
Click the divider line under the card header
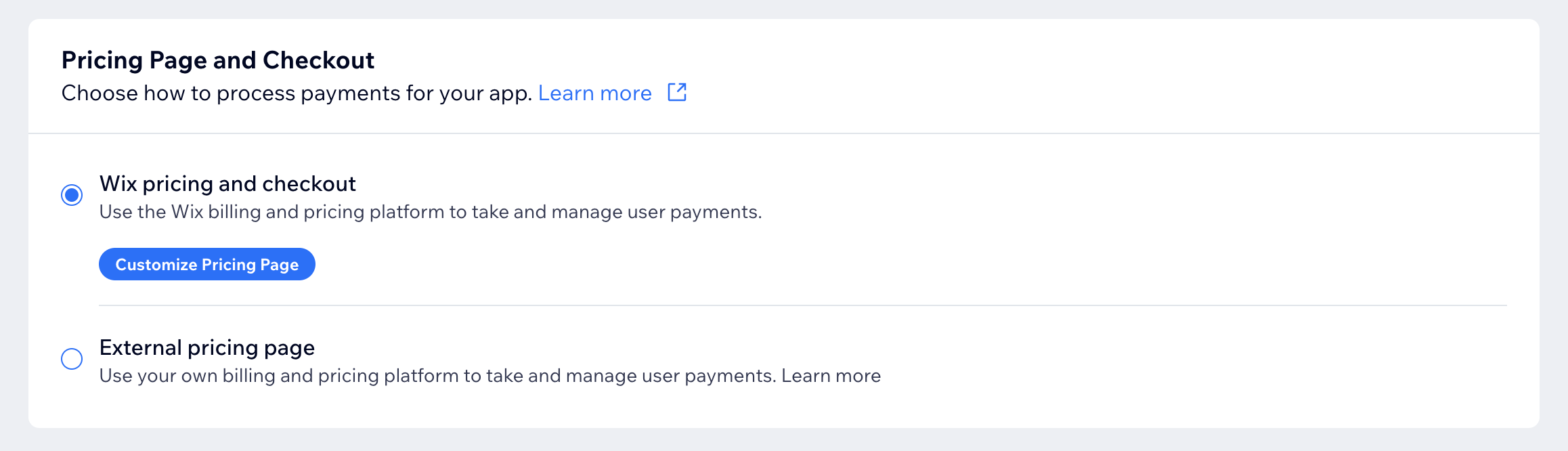[784, 133]
